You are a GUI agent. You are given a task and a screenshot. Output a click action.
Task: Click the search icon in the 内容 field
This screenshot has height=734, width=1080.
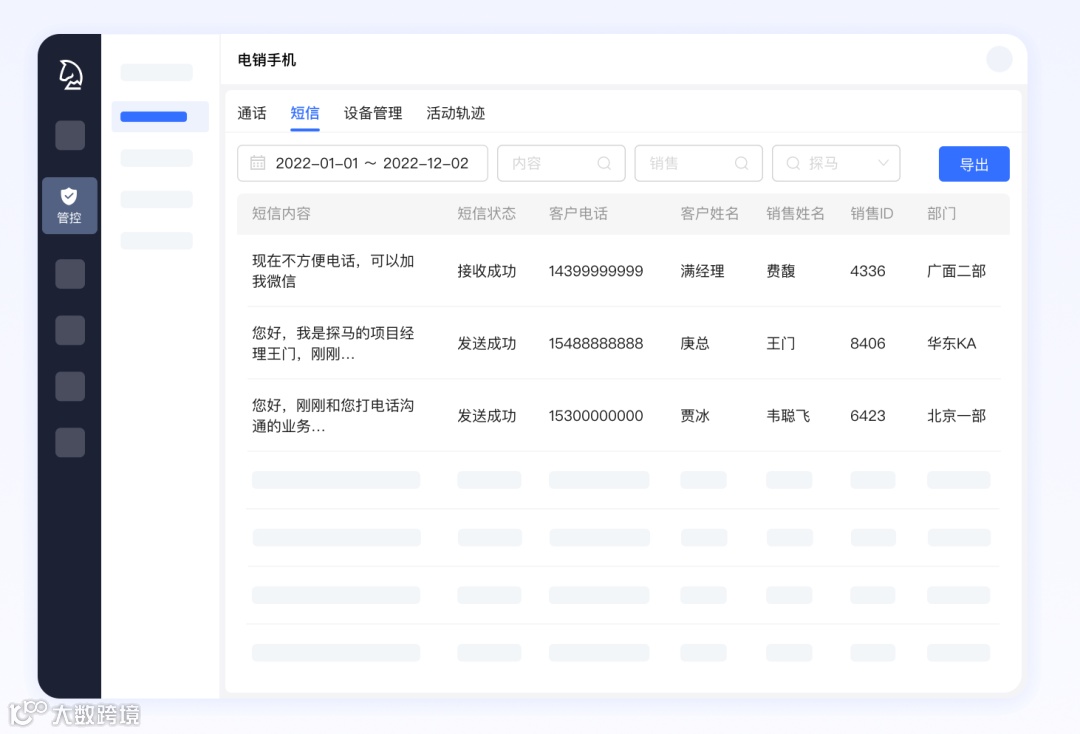(604, 162)
